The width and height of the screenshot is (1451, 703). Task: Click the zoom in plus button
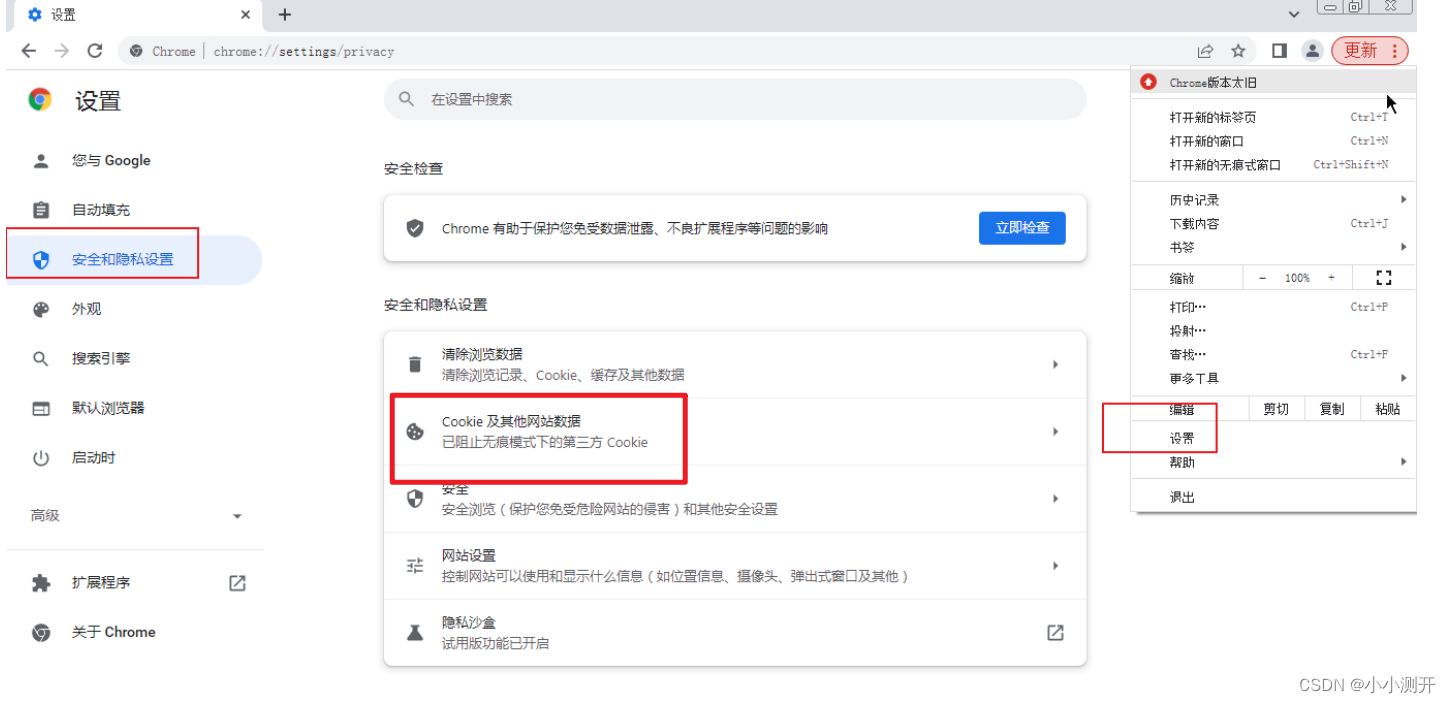coord(1331,278)
